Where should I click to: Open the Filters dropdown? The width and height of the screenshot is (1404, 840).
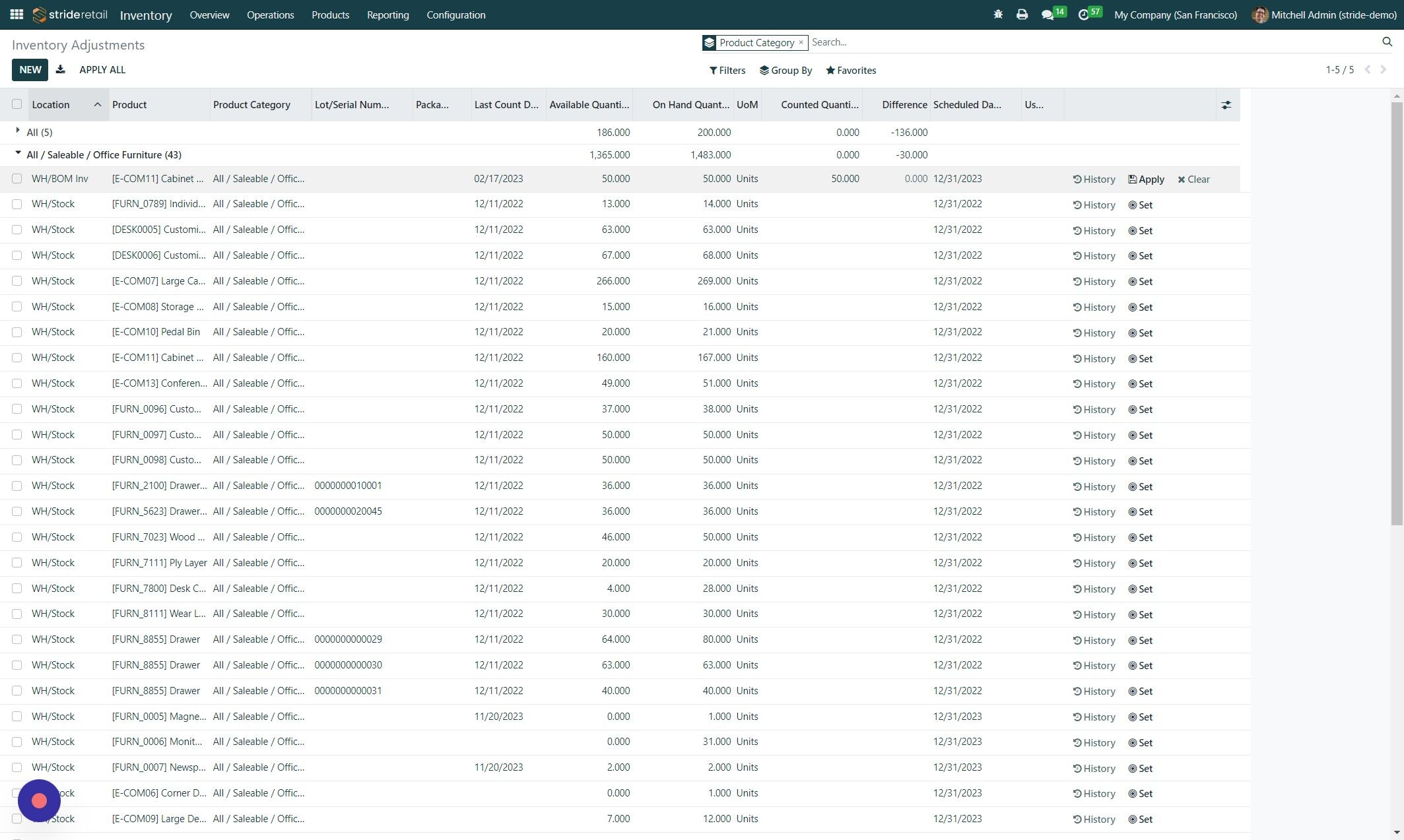pyautogui.click(x=727, y=70)
